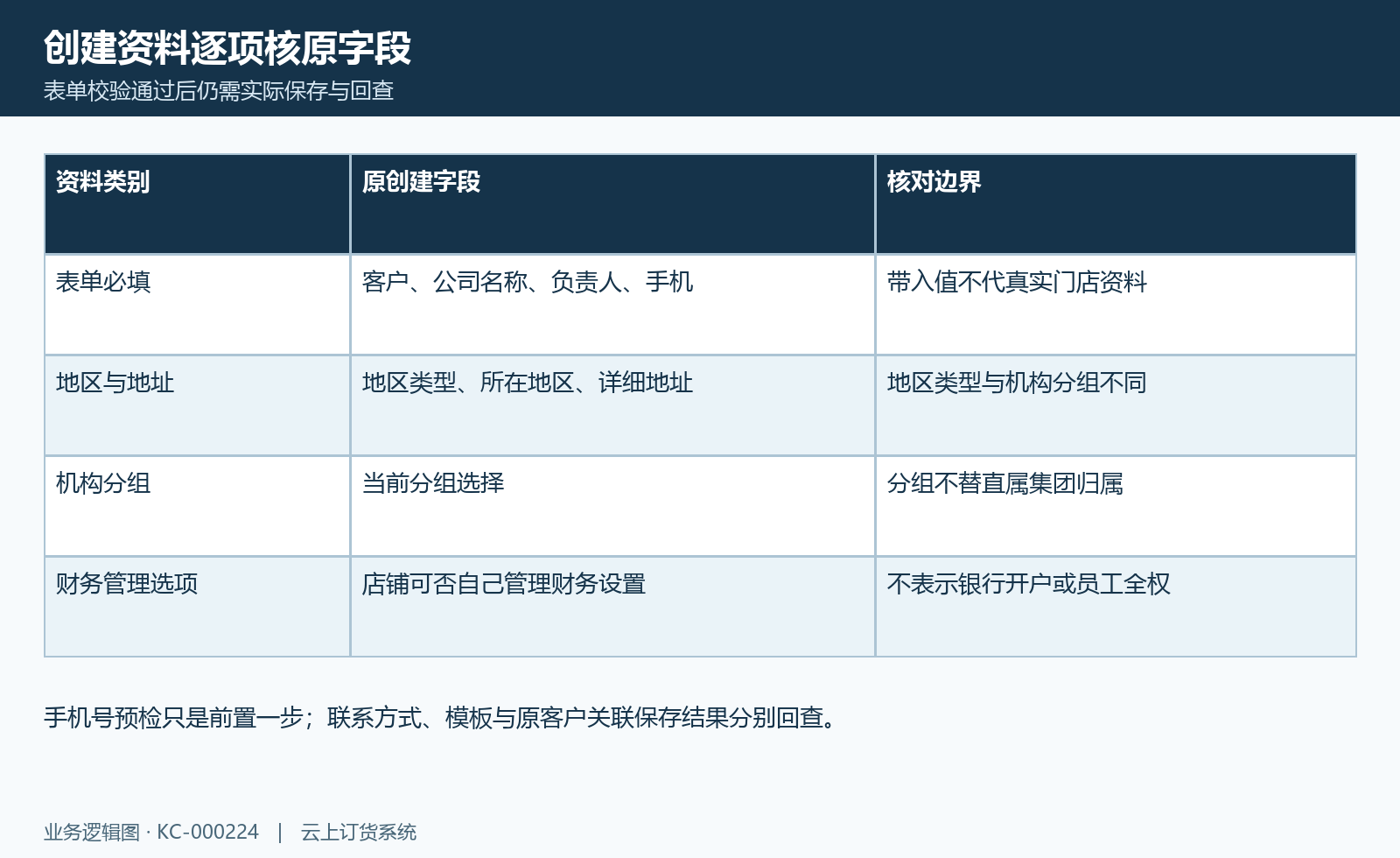Click the 不表示银行开户或员工全权 cell

pos(1116,607)
